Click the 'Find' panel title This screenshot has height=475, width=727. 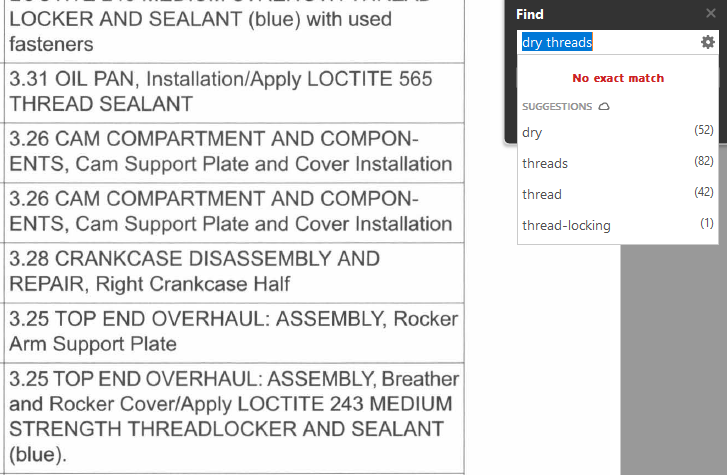click(530, 15)
